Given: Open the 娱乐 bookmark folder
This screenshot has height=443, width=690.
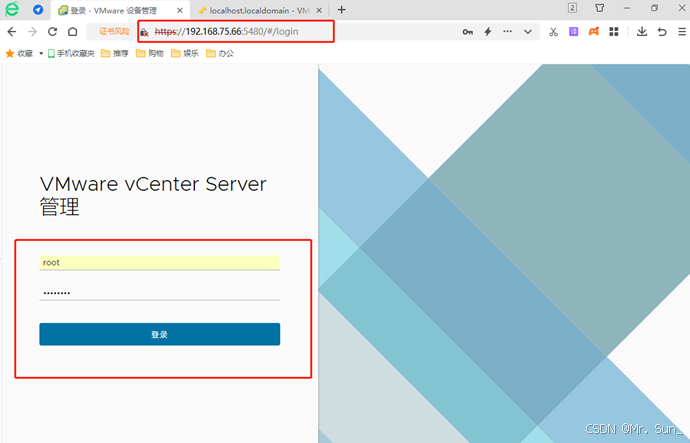Looking at the screenshot, I should coord(185,54).
